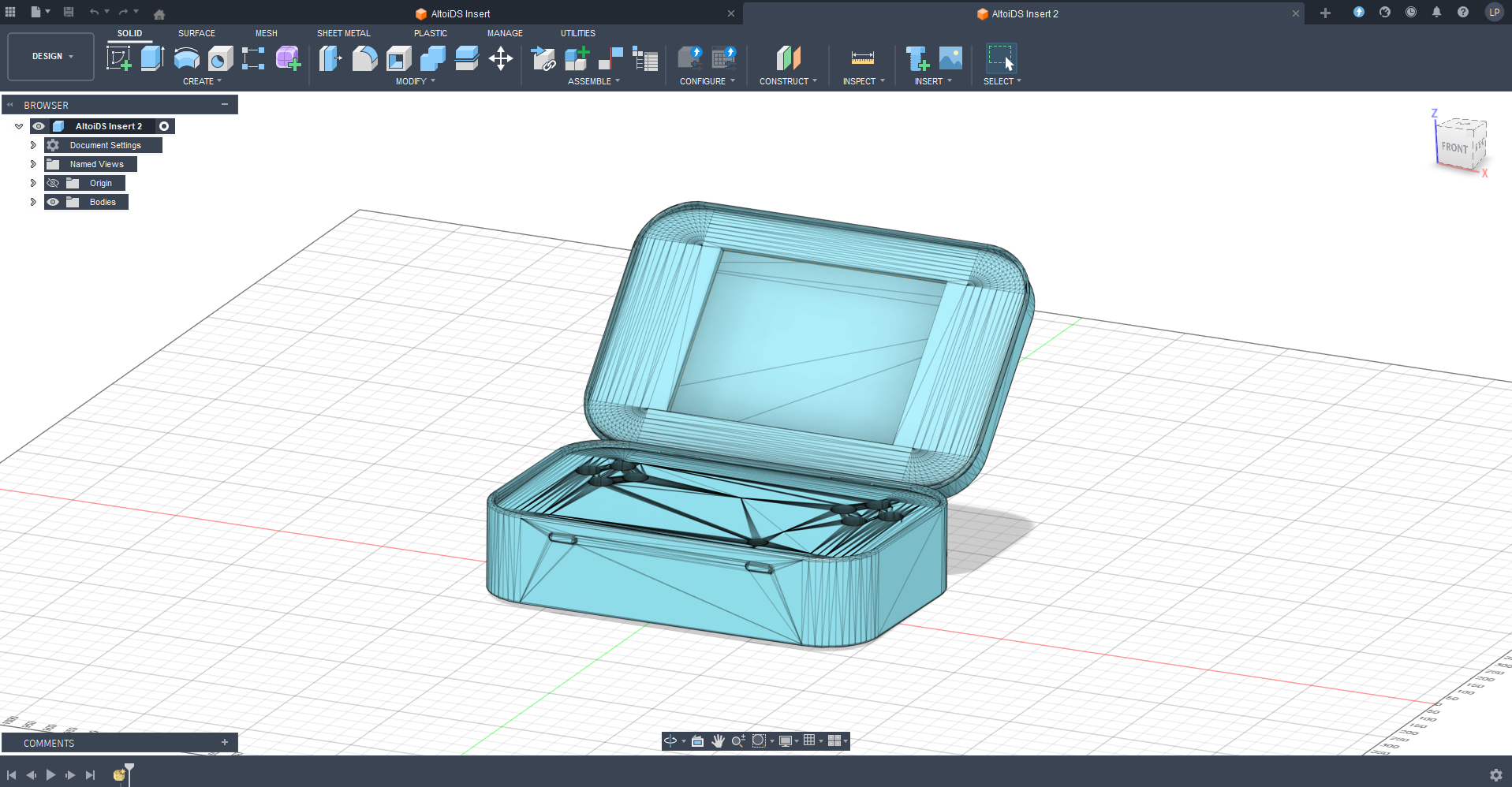The width and height of the screenshot is (1512, 787).
Task: Show the hidden Origin folder
Action: pos(53,183)
